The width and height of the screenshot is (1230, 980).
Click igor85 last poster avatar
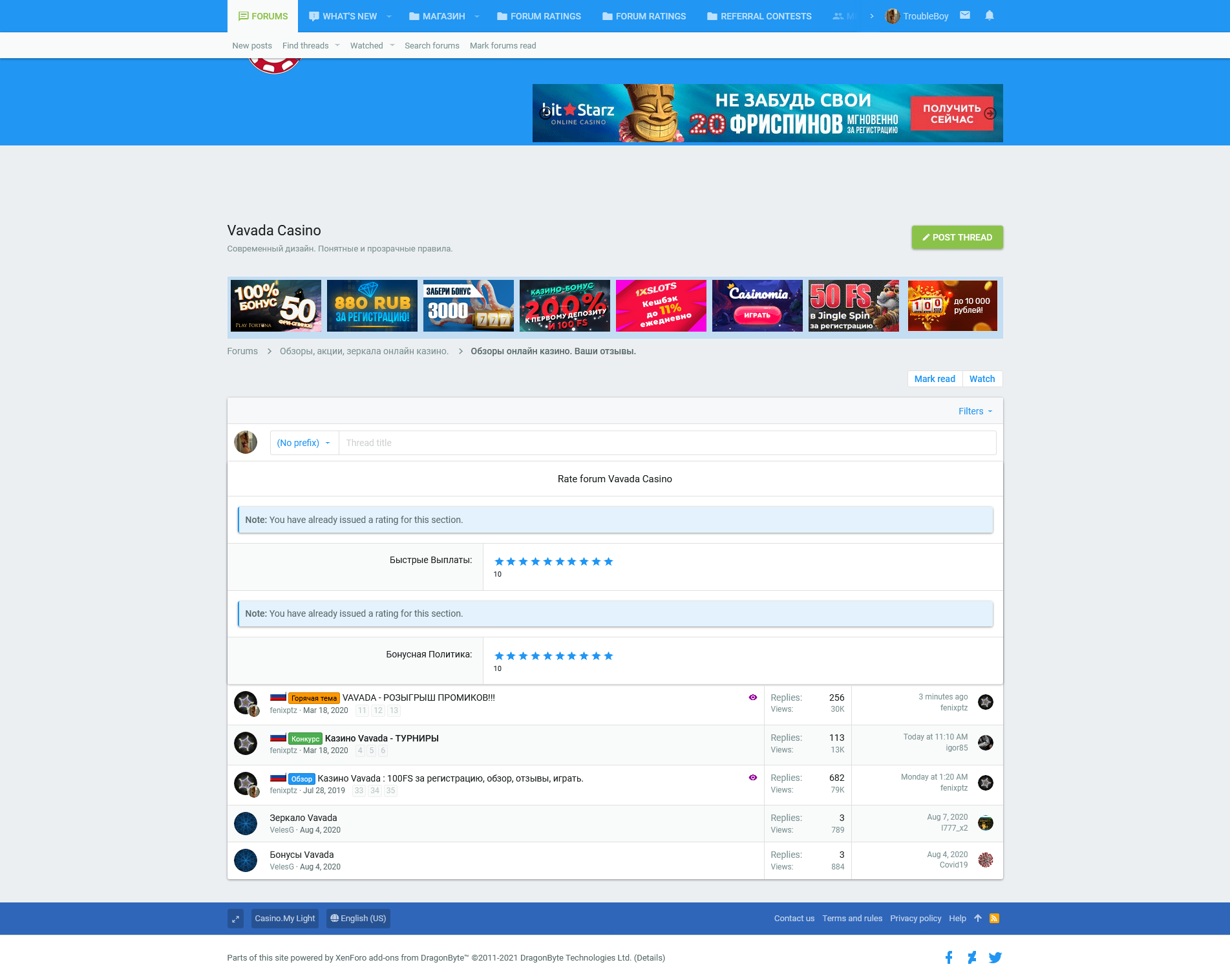(986, 743)
